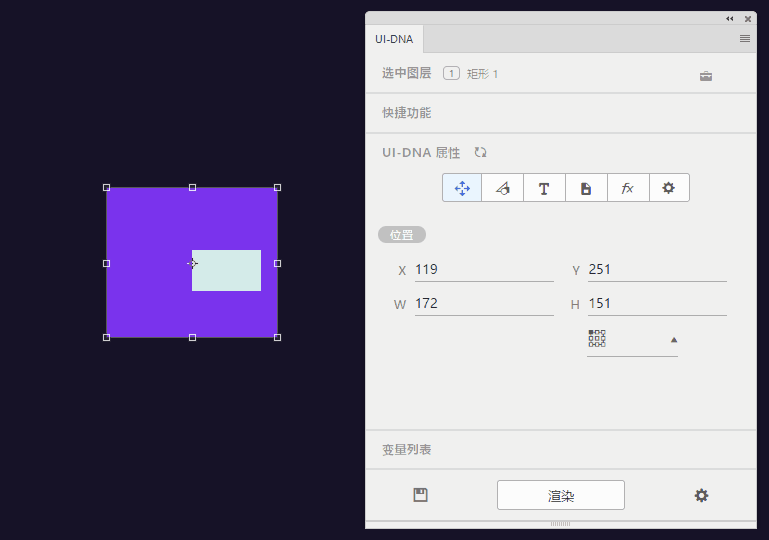Click the refresh icon beside UI-DNA 属性
The image size is (769, 540).
coord(480,153)
